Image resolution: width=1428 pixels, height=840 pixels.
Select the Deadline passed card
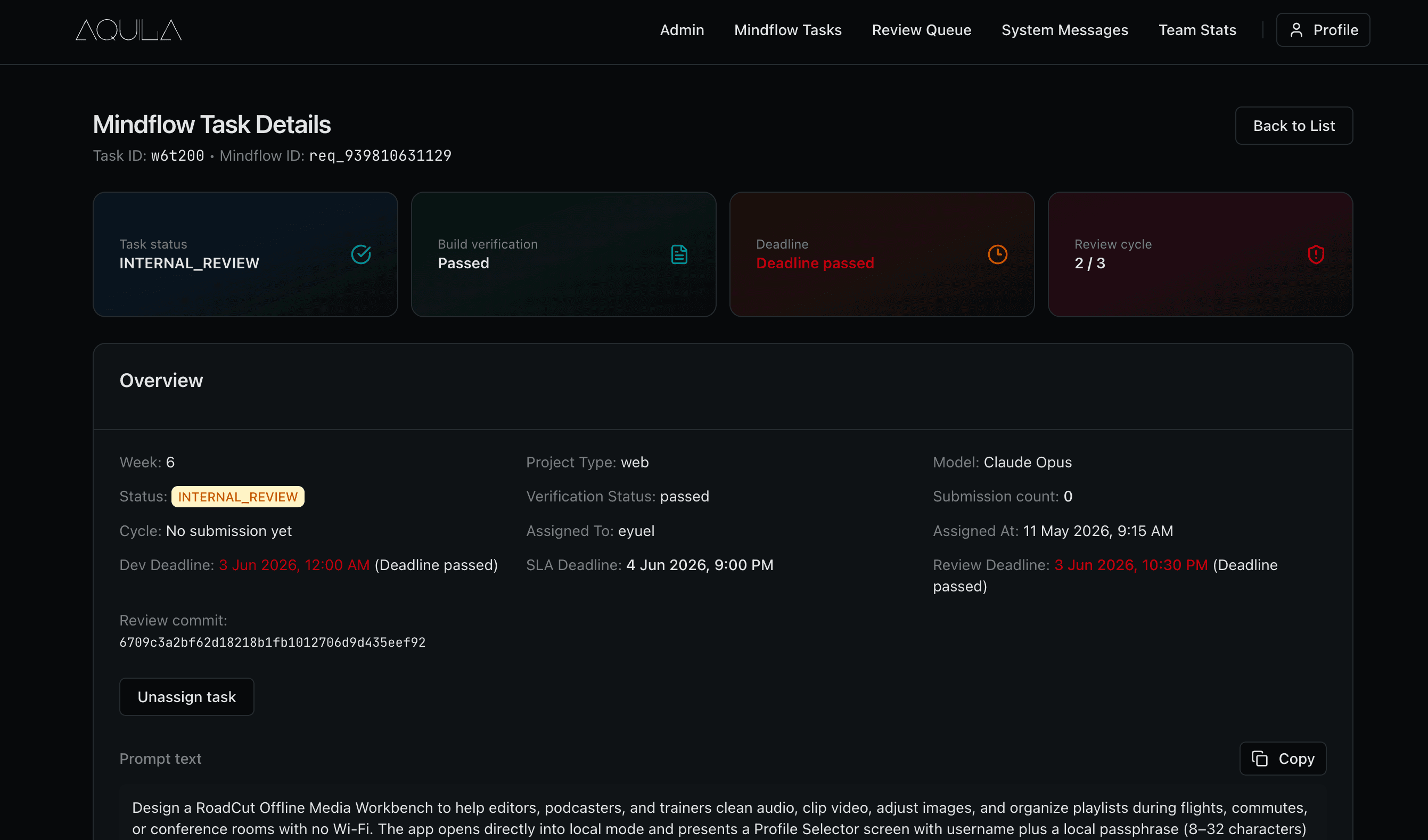coord(882,254)
